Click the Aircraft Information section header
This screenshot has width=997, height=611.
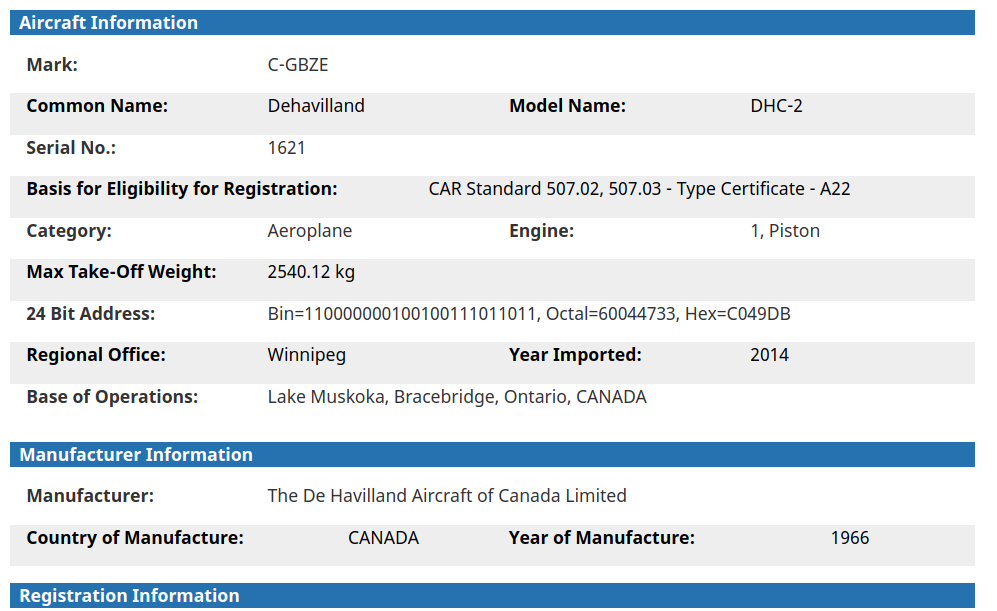[108, 23]
